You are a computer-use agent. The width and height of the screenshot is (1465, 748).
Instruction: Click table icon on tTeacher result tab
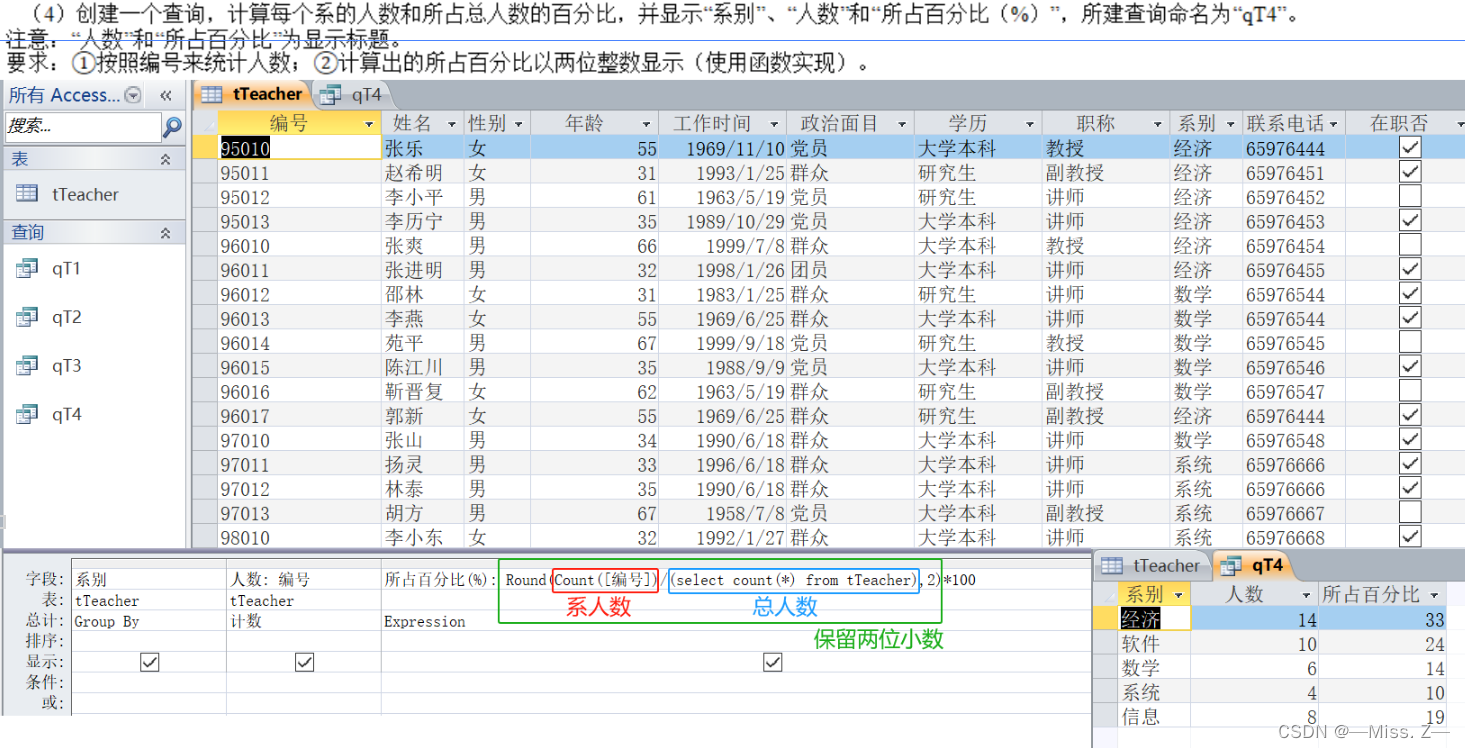click(1113, 565)
